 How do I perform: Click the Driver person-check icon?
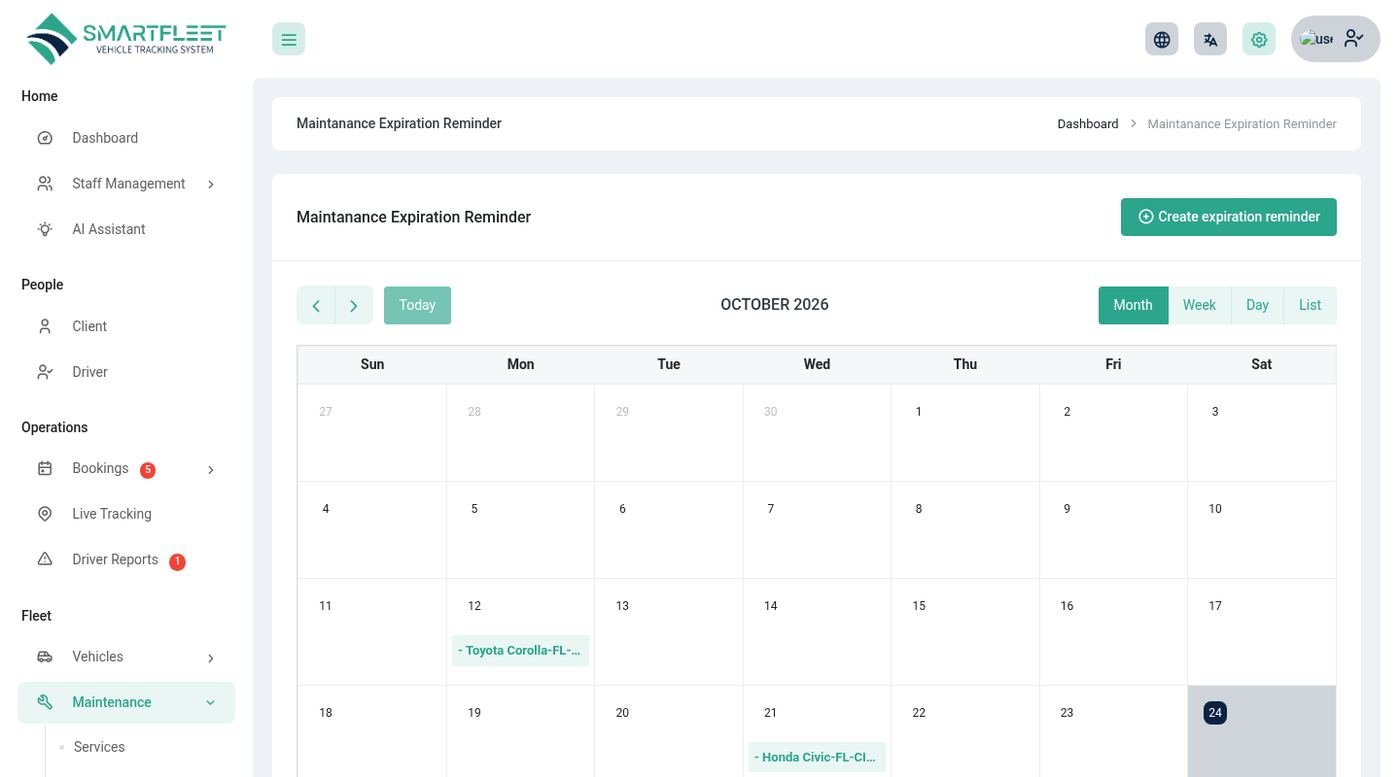(x=45, y=372)
